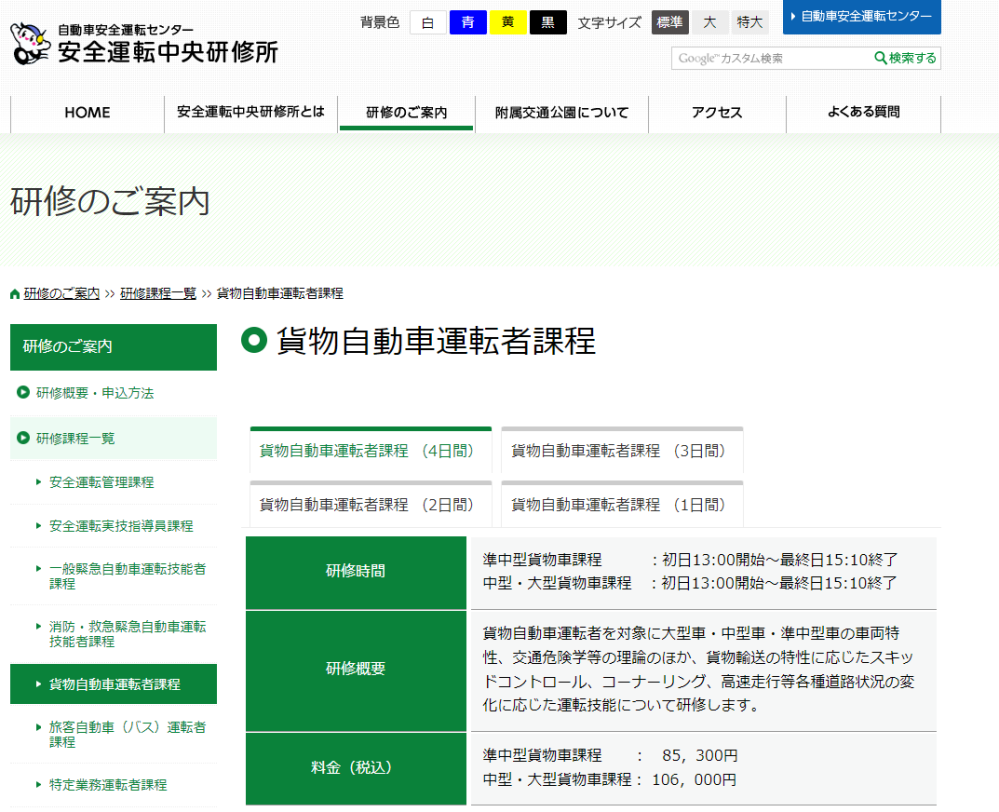Set background color to white 白
This screenshot has width=999, height=812.
tap(428, 23)
